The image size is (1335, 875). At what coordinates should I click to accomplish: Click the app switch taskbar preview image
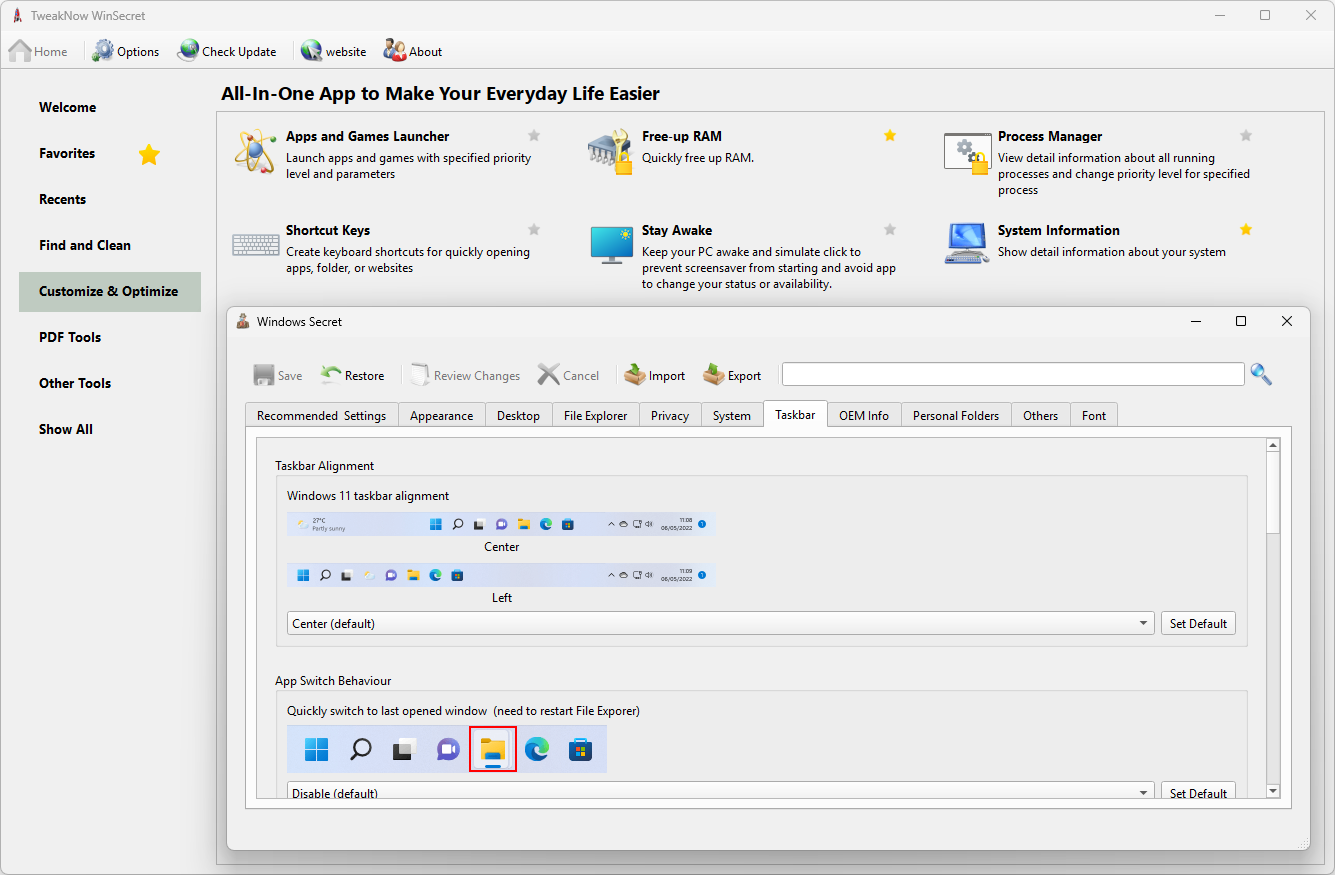447,749
